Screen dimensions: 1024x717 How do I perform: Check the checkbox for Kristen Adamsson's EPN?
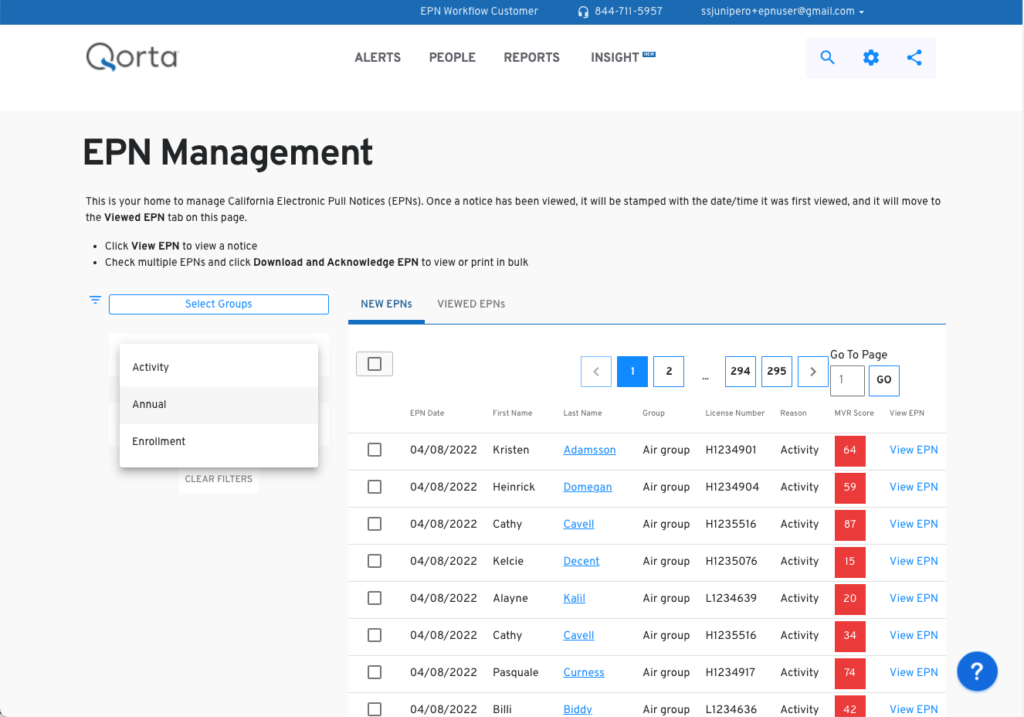click(x=374, y=449)
